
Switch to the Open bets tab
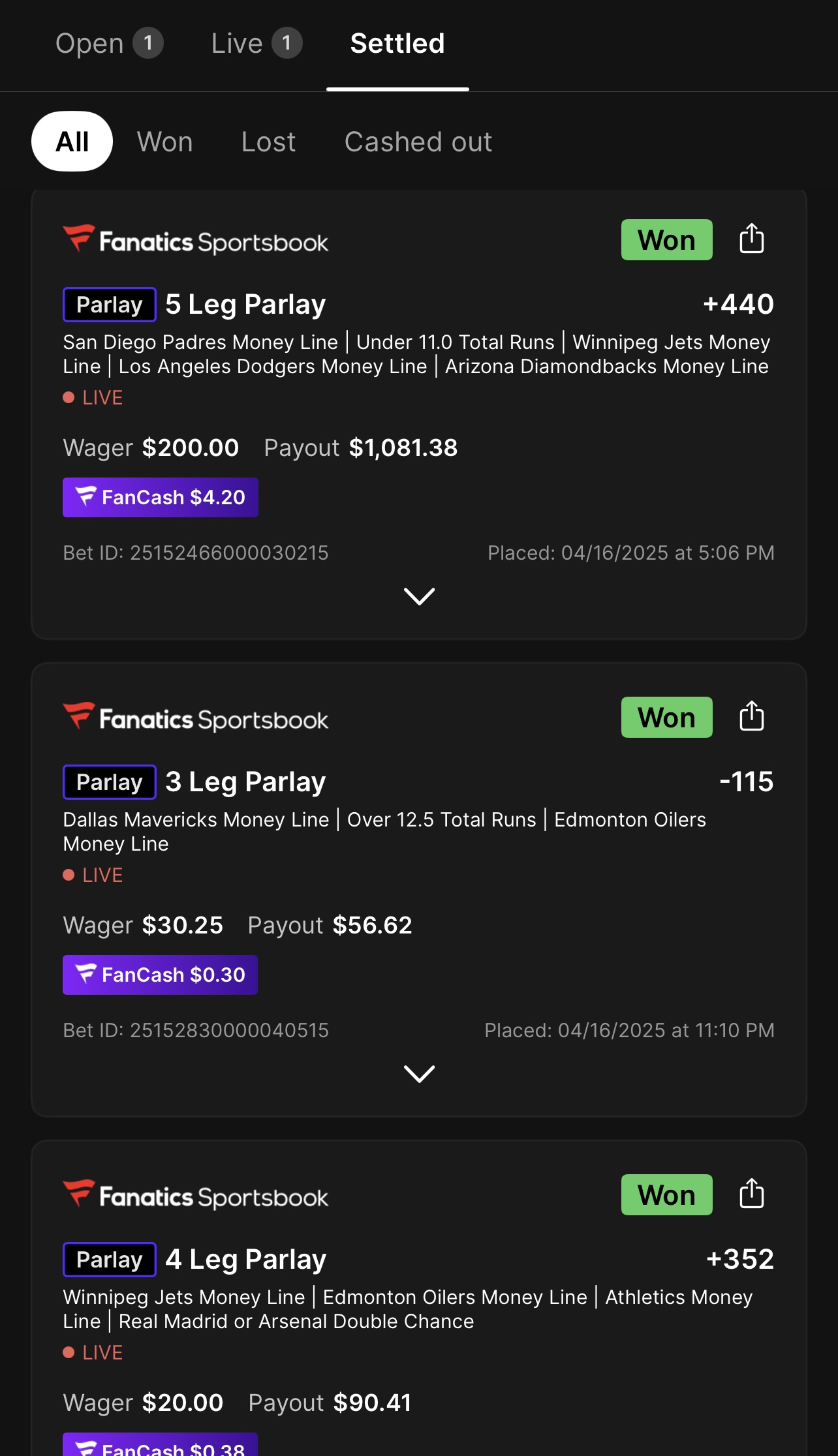(x=108, y=44)
